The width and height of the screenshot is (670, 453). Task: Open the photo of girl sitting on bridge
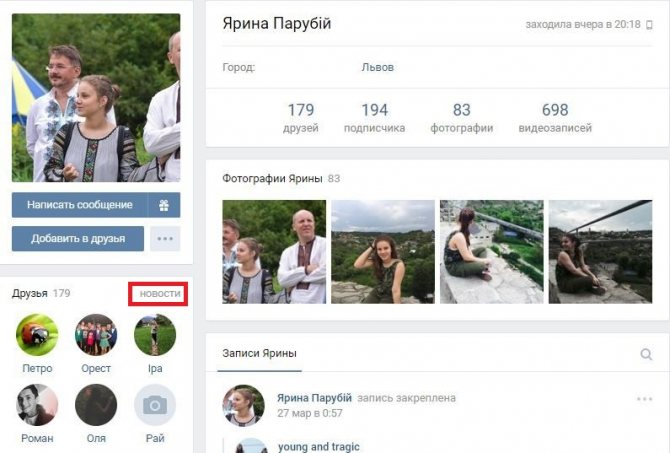pyautogui.click(x=600, y=252)
